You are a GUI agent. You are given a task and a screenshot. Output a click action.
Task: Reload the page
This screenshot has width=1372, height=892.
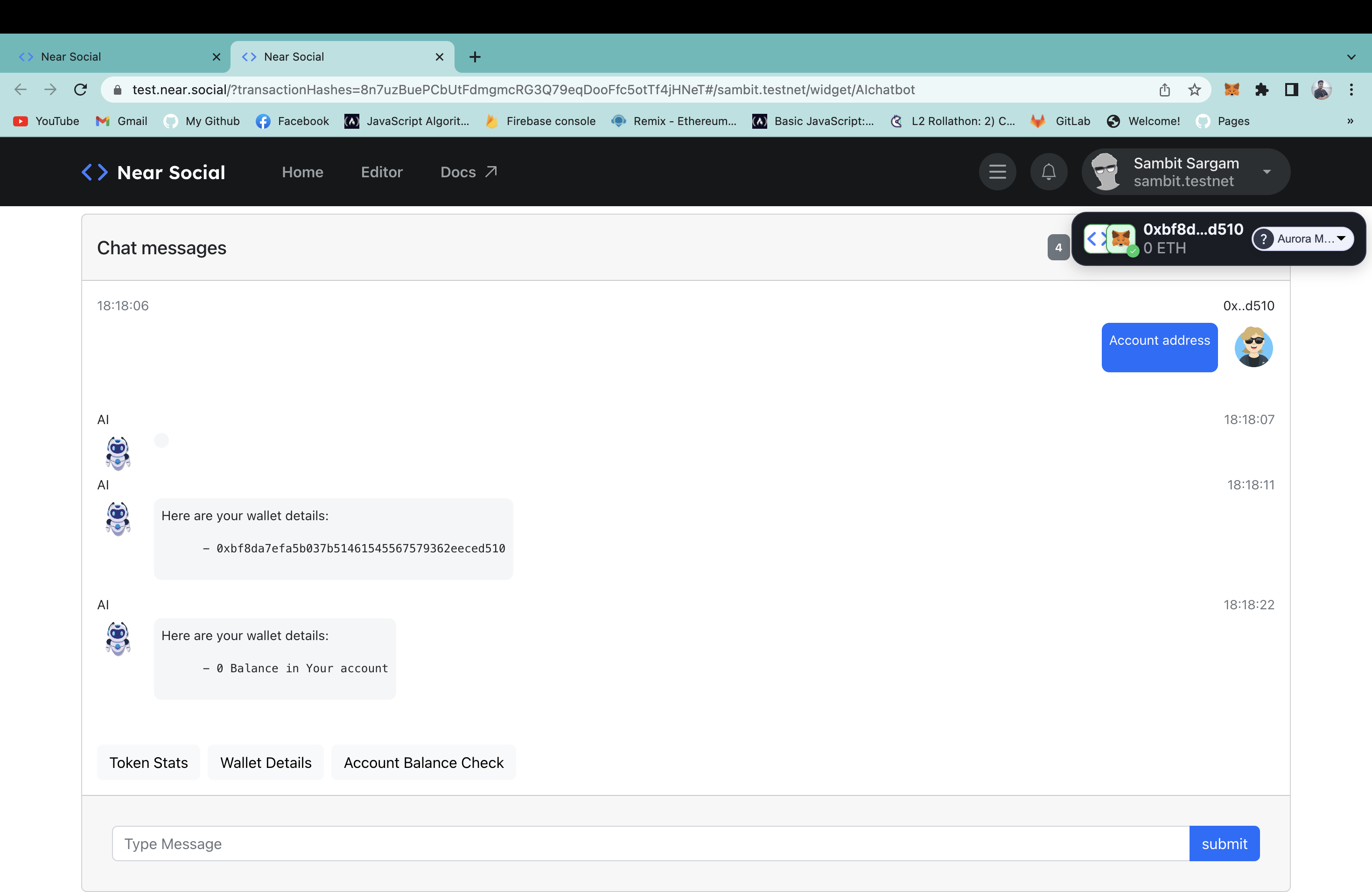[x=81, y=89]
